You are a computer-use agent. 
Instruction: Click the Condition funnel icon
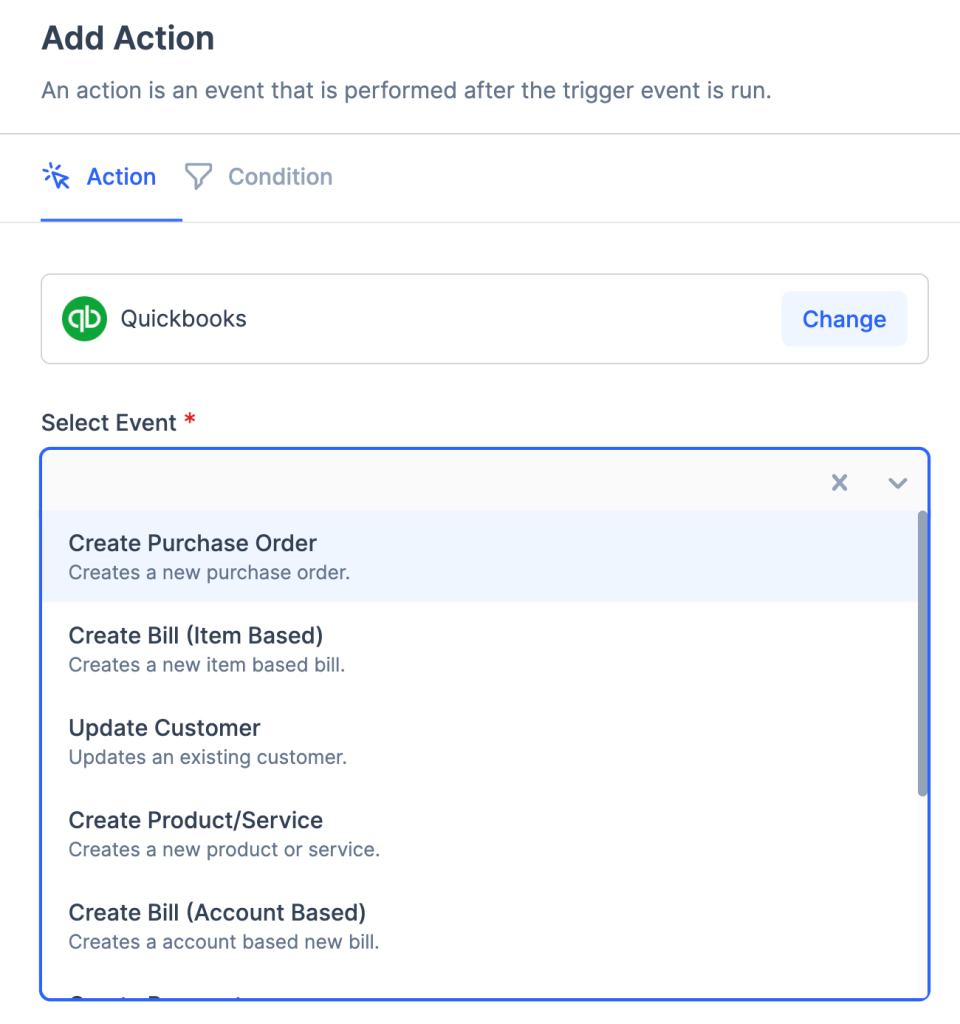(199, 177)
